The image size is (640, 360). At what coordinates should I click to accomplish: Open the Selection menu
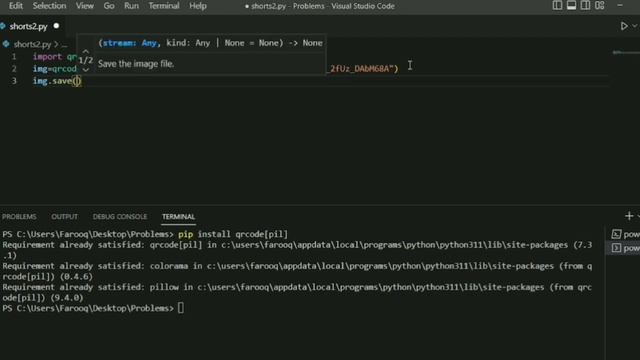[x=49, y=6]
